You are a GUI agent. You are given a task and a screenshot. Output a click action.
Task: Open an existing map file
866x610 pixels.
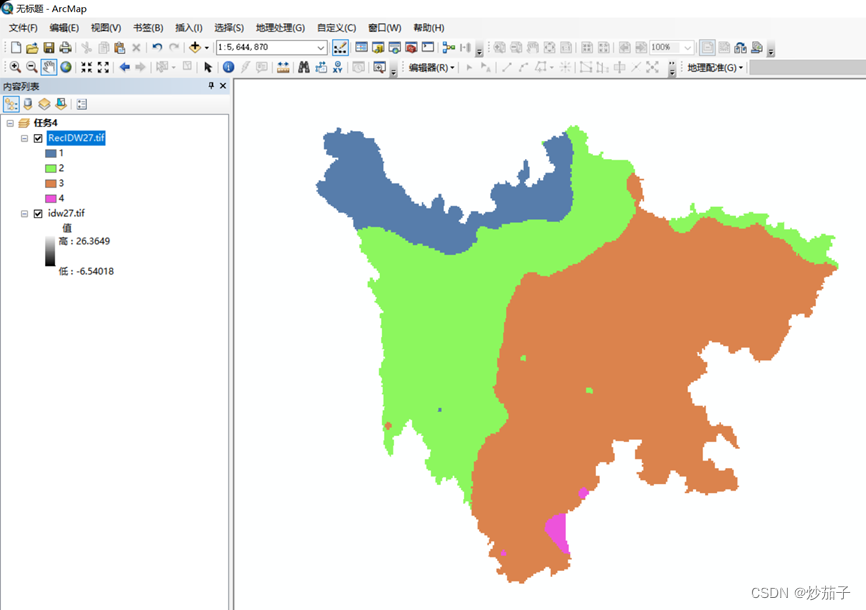(x=32, y=48)
